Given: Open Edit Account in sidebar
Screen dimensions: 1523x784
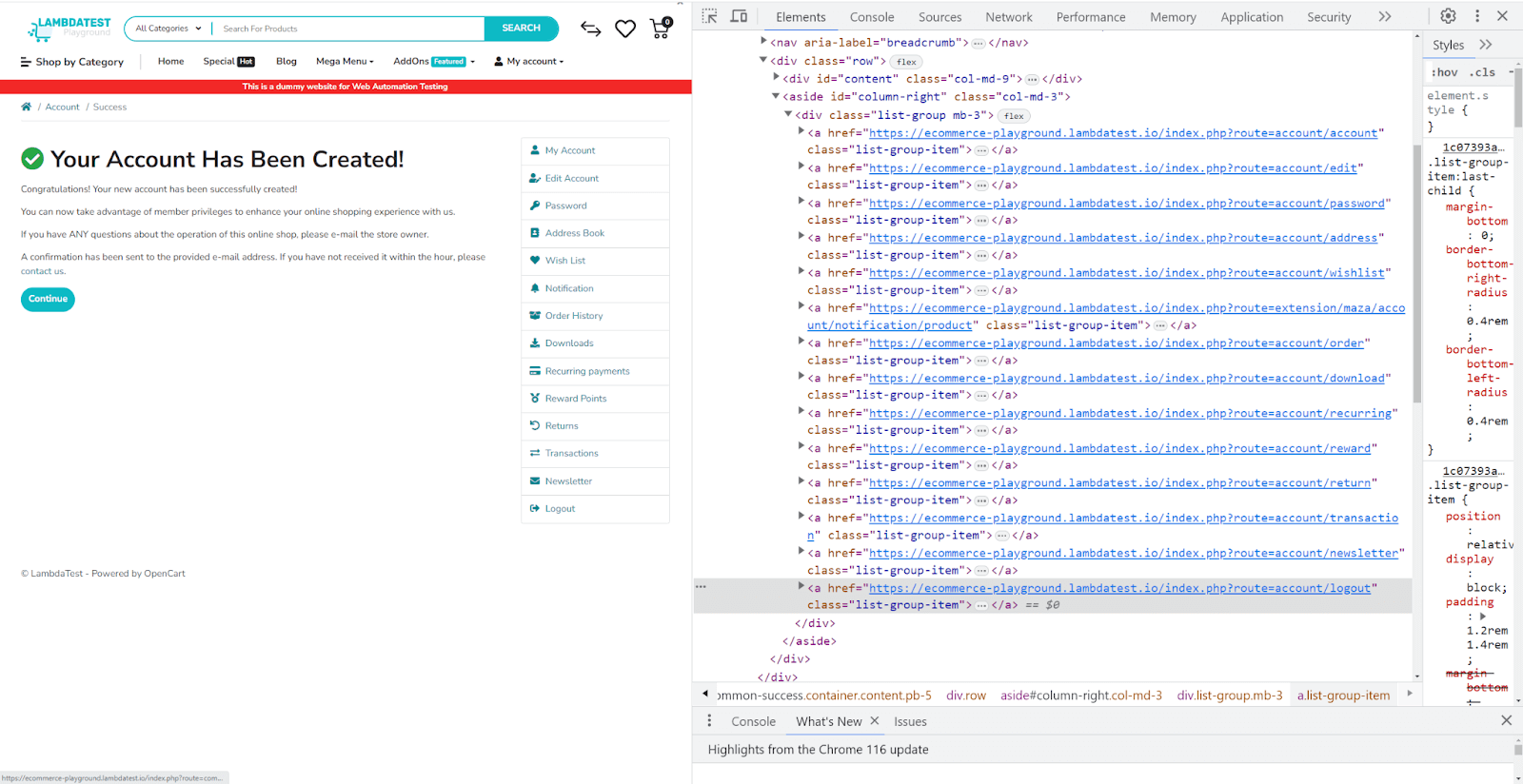Looking at the screenshot, I should tap(595, 178).
